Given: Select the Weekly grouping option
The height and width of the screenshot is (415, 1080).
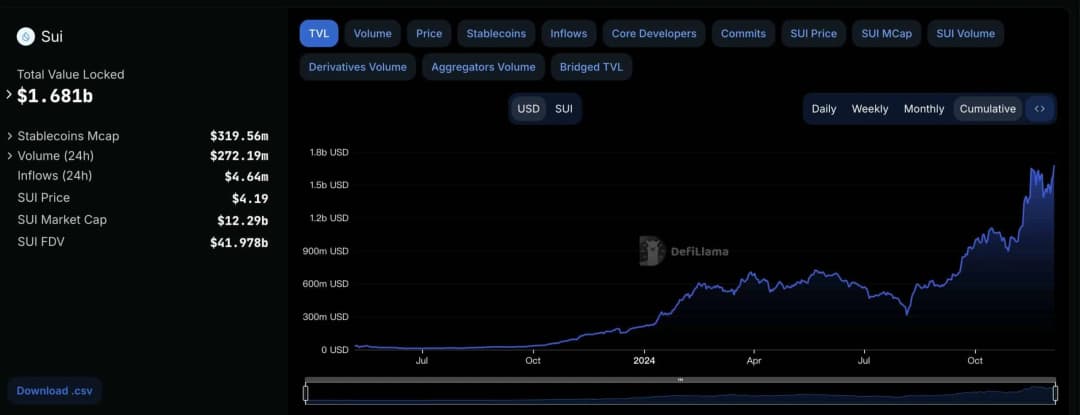Looking at the screenshot, I should tap(869, 109).
